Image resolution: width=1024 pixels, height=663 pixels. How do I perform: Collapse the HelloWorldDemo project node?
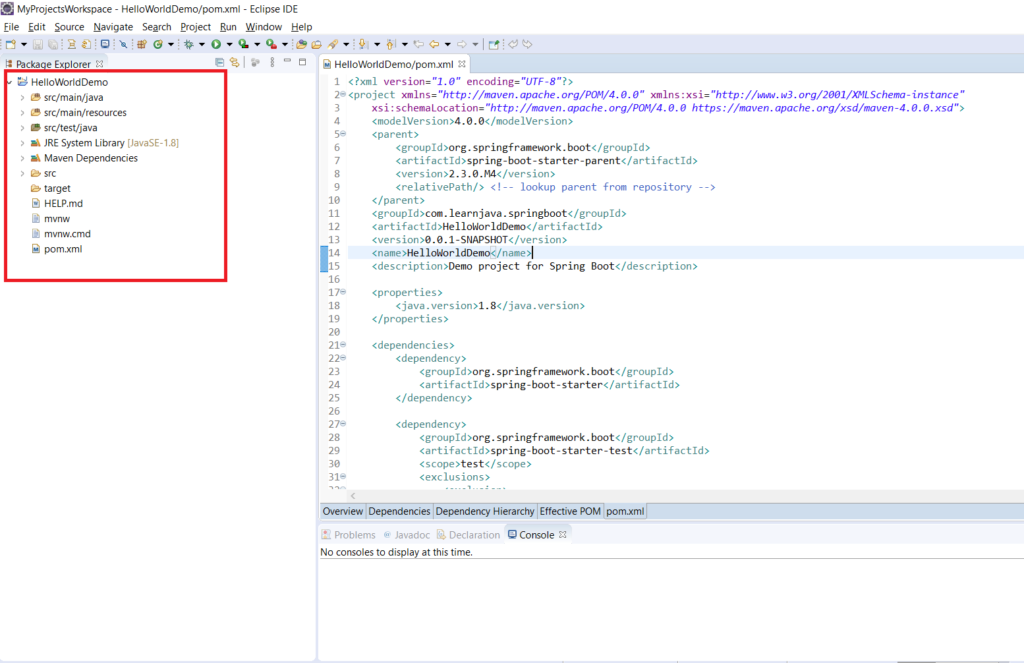(8, 81)
